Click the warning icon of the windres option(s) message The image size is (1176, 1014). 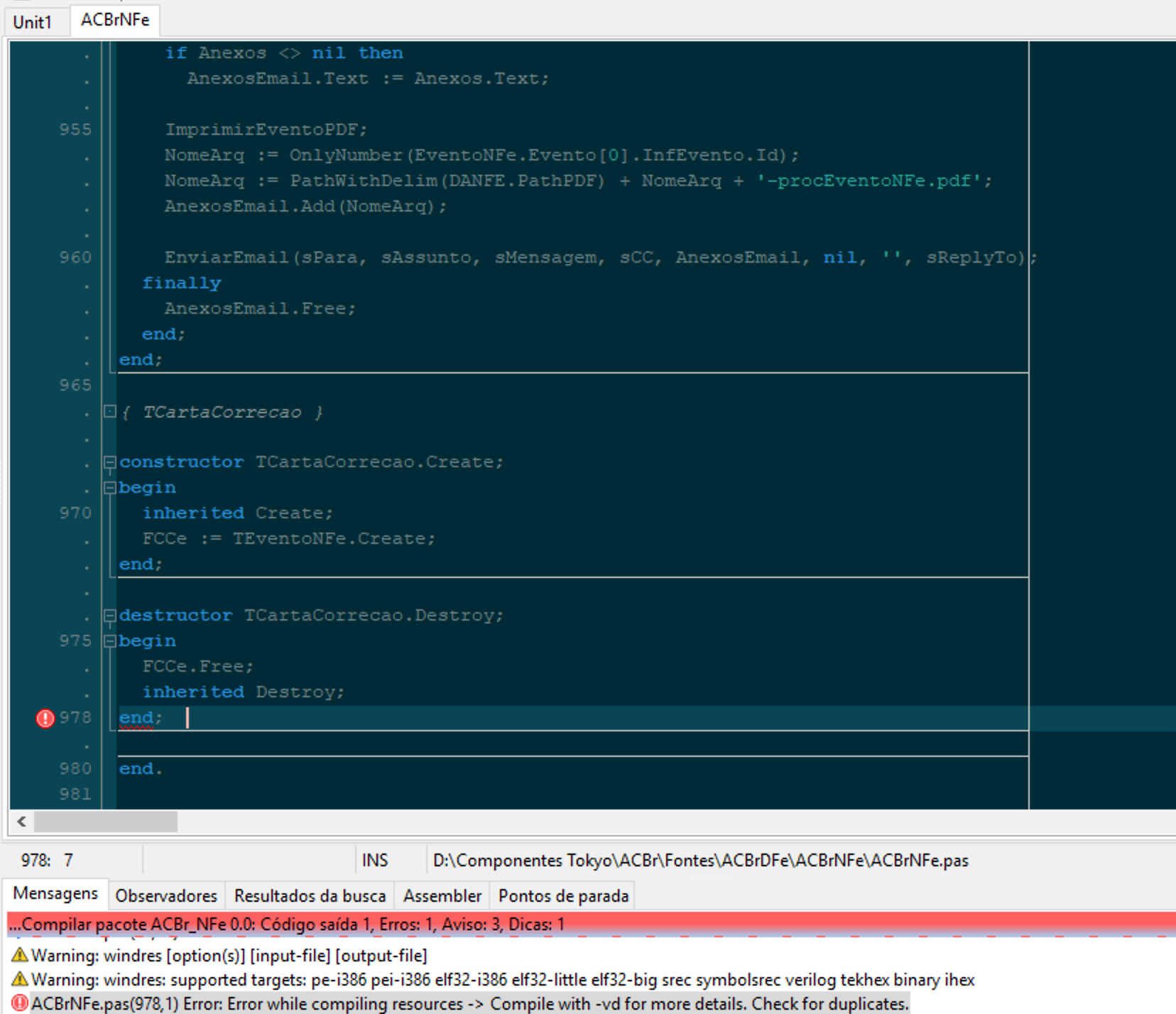point(19,955)
